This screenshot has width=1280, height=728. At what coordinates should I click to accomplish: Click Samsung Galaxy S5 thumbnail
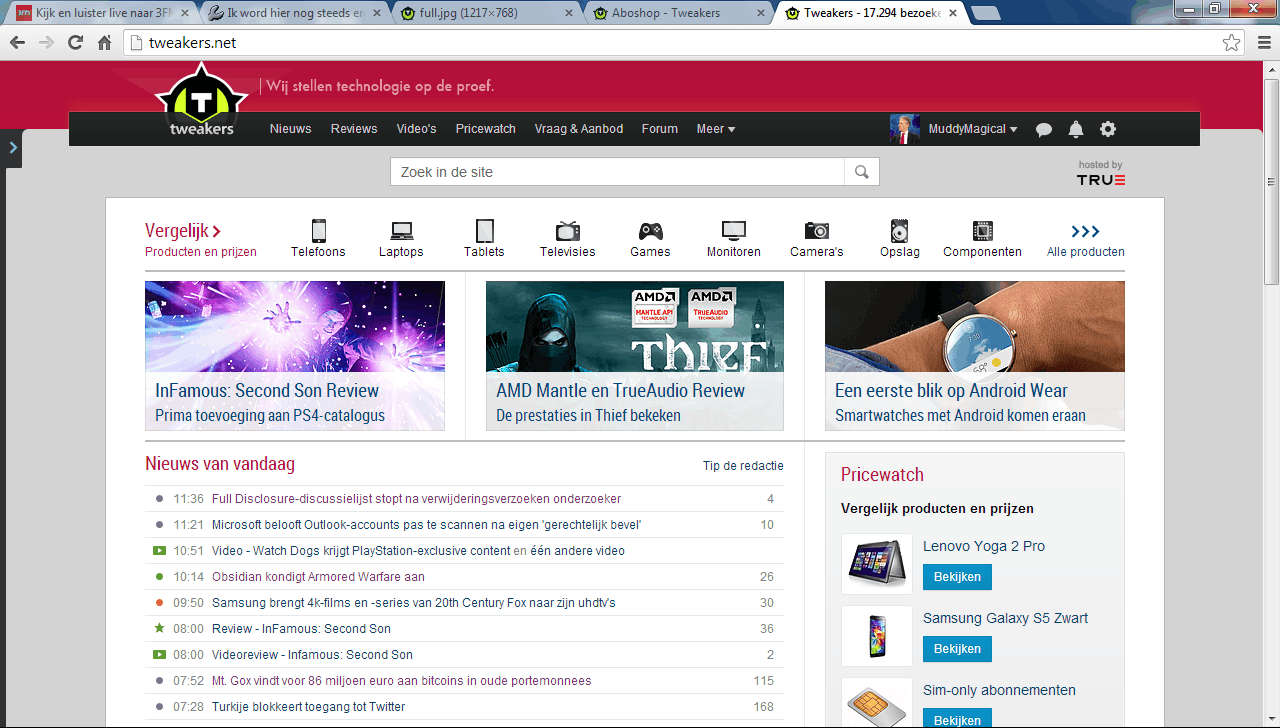click(x=877, y=636)
